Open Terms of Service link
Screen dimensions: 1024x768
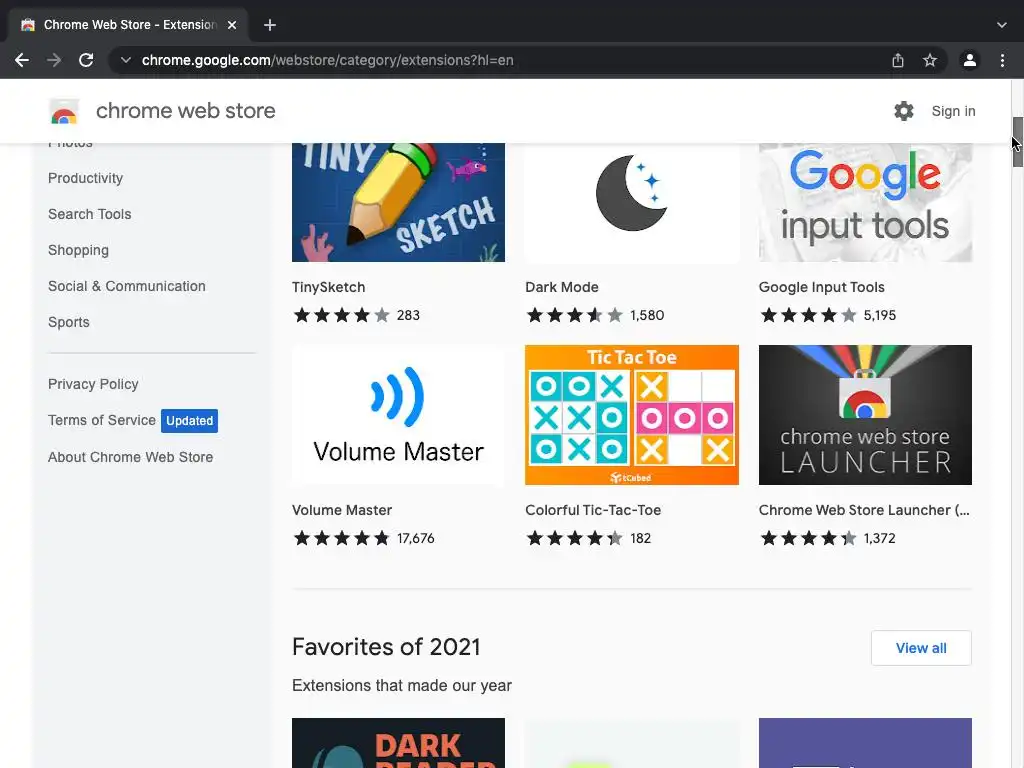(x=102, y=420)
